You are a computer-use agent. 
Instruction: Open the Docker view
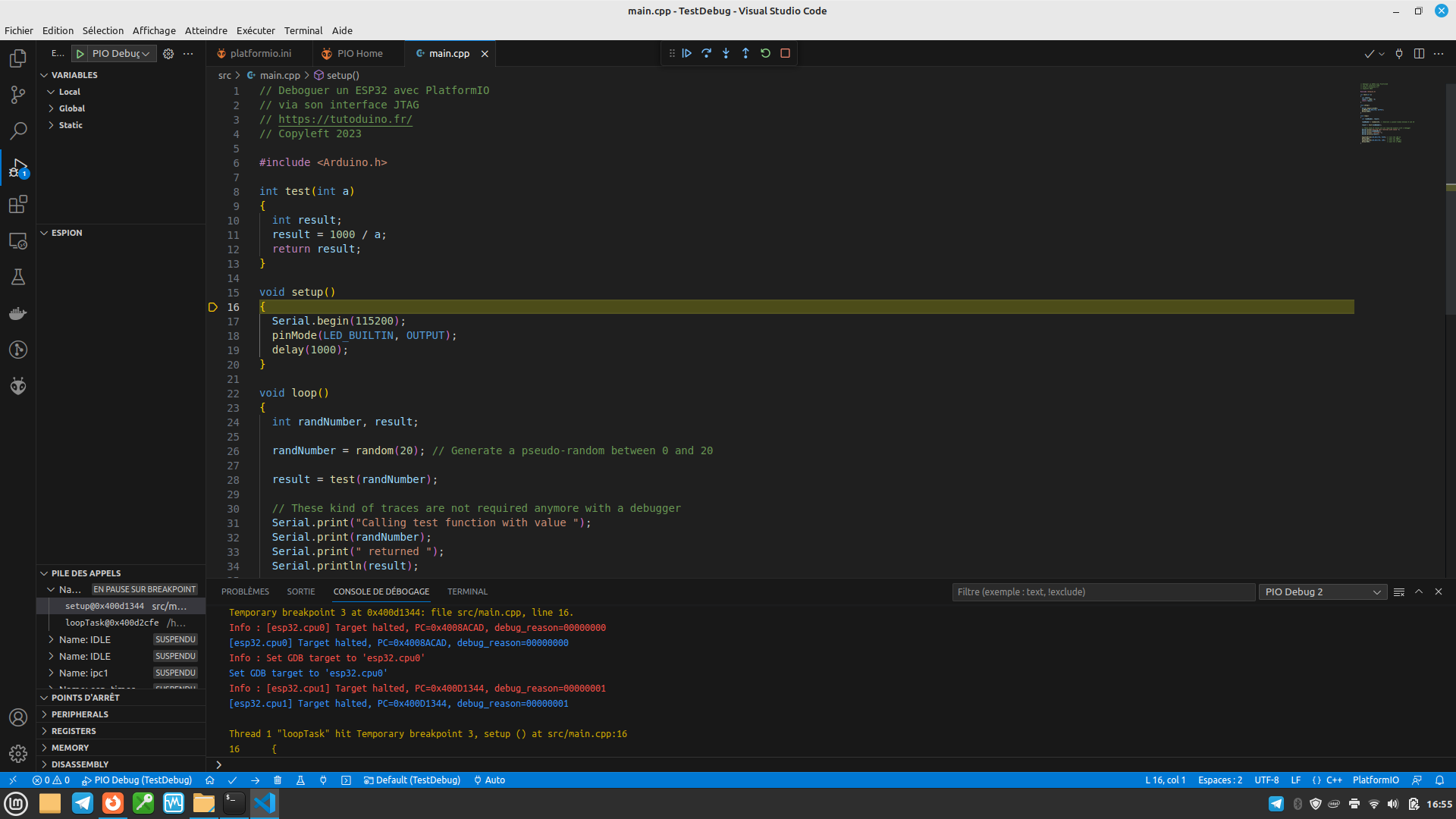click(18, 313)
